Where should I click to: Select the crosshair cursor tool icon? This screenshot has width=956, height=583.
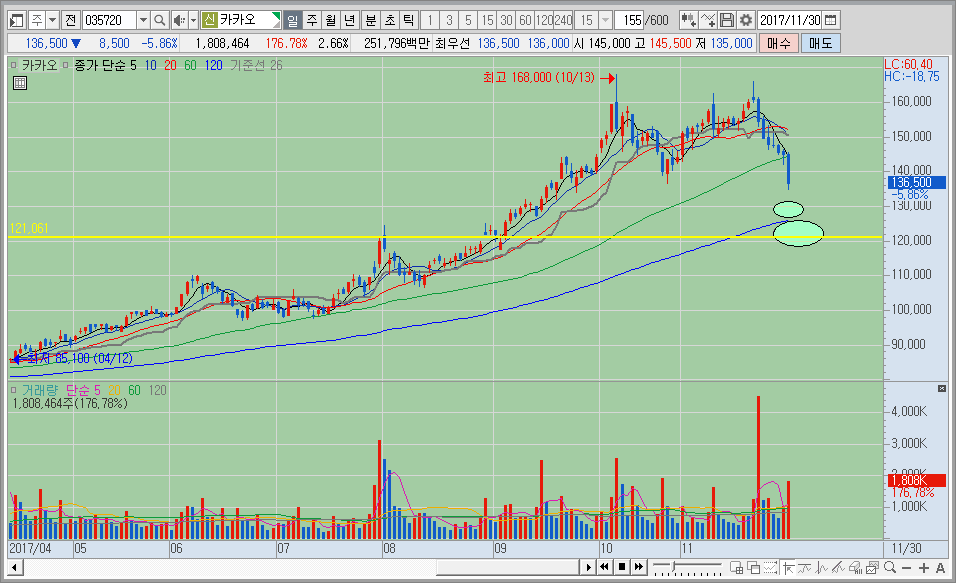point(788,568)
